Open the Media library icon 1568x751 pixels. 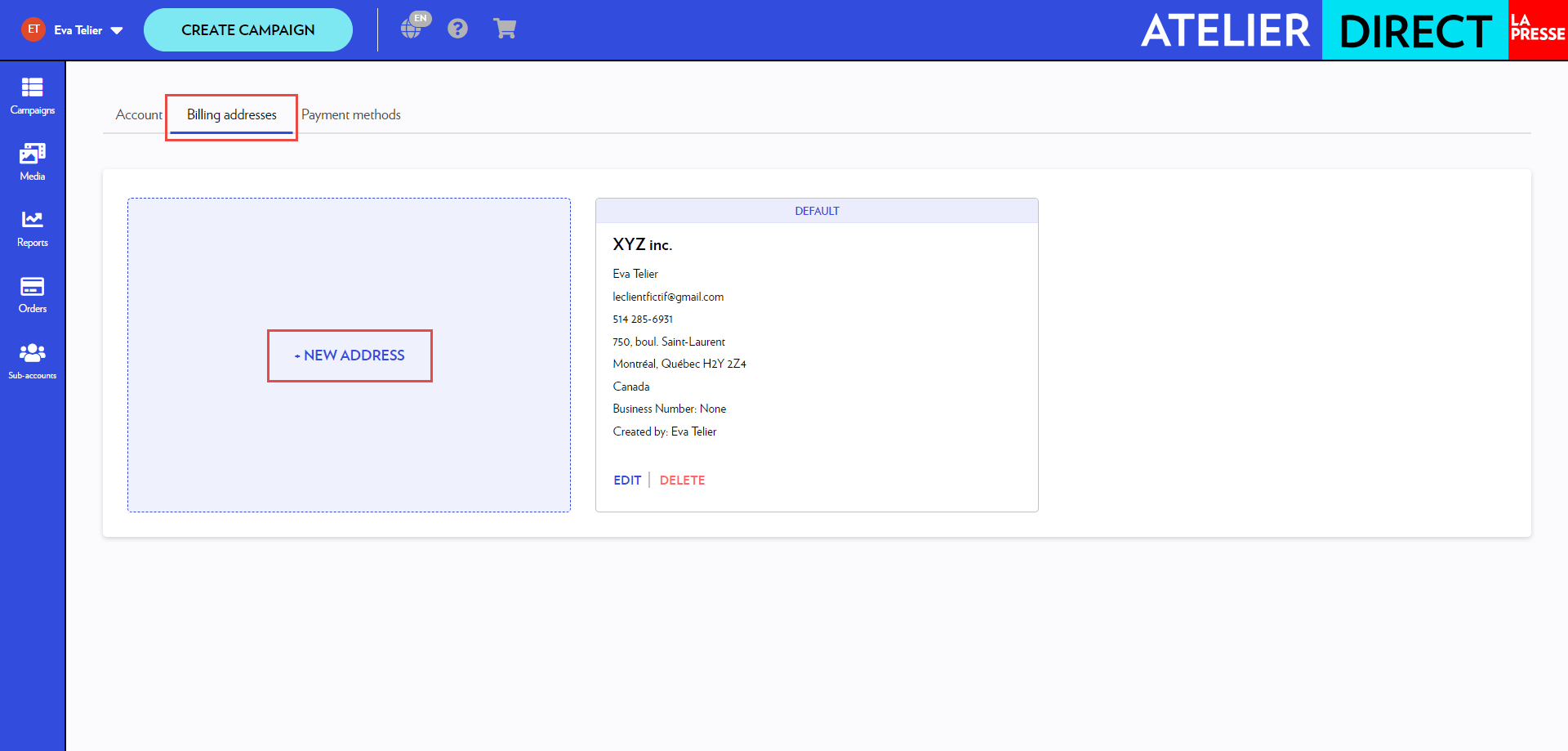click(32, 161)
